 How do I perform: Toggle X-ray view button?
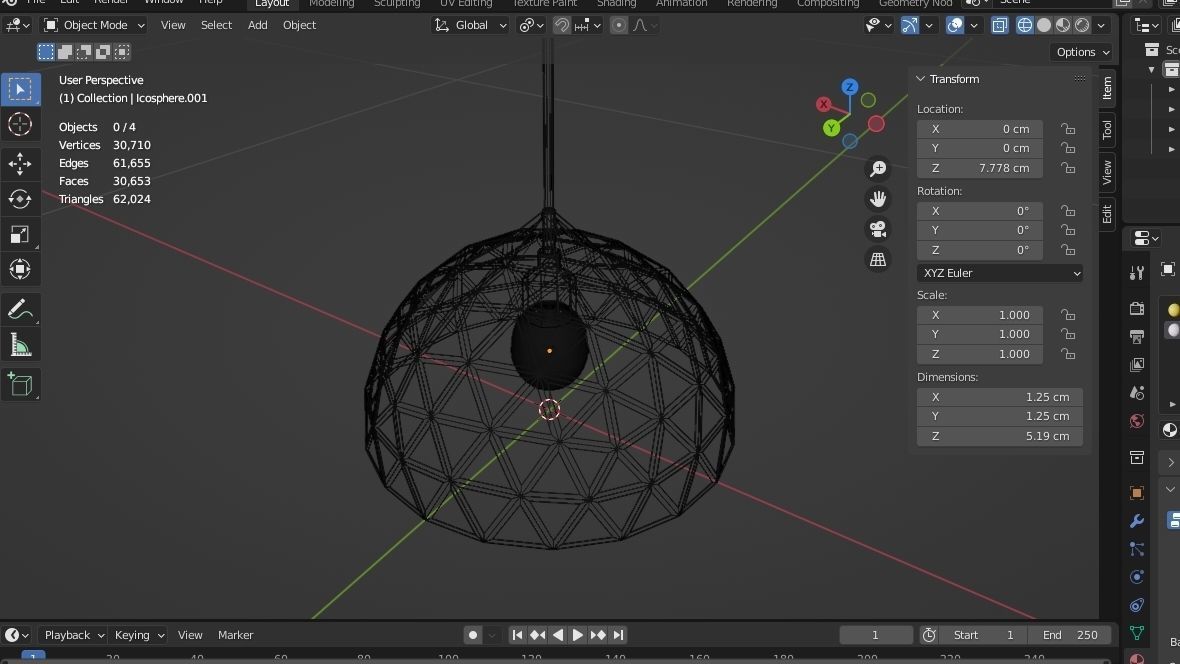999,26
